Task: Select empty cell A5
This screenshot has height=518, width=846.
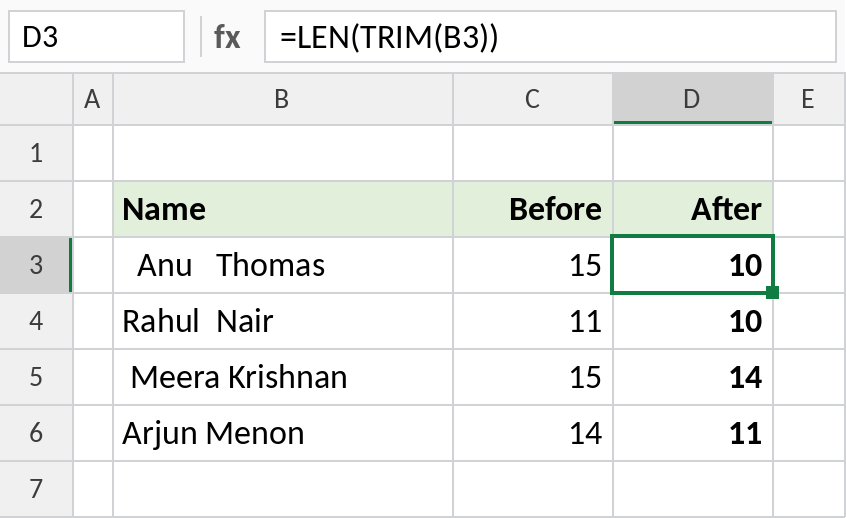Action: 93,377
